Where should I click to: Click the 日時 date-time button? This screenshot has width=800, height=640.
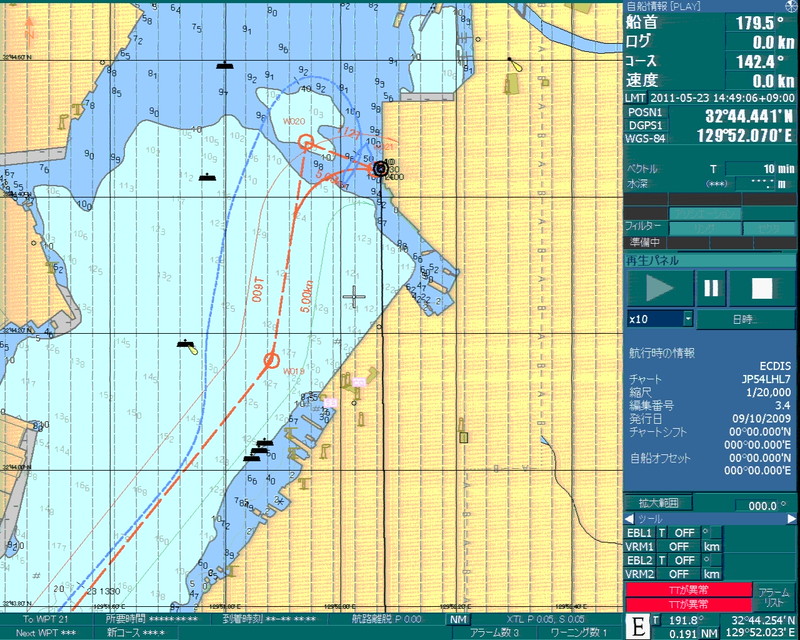(745, 319)
